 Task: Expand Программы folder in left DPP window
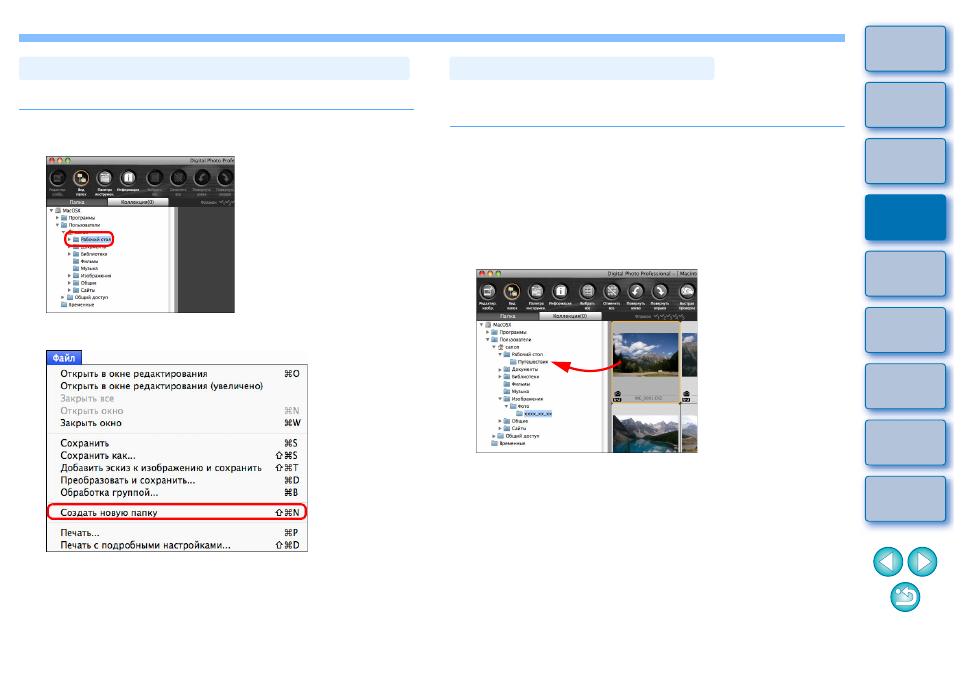pyautogui.click(x=58, y=218)
